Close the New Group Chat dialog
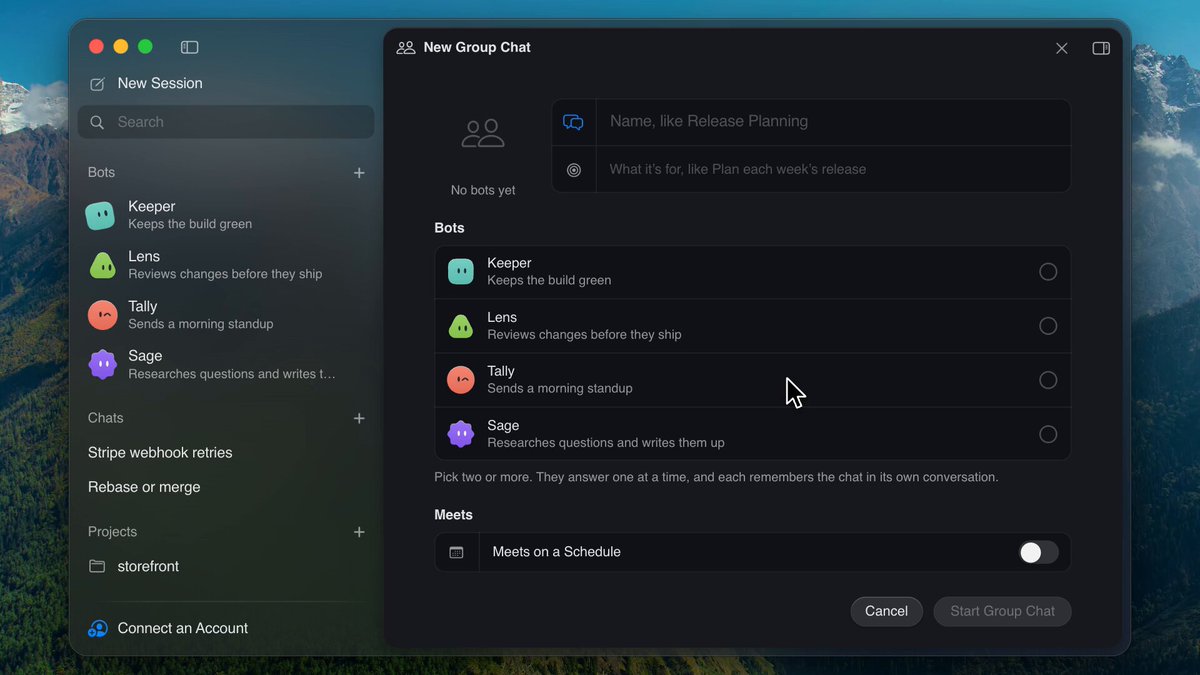1200x675 pixels. [1062, 48]
